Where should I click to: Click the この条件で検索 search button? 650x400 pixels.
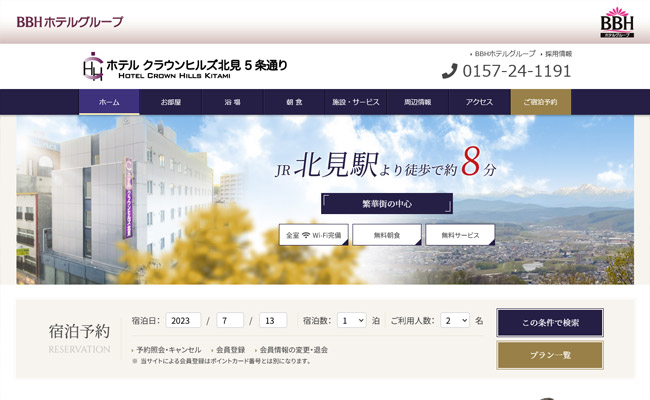550,322
